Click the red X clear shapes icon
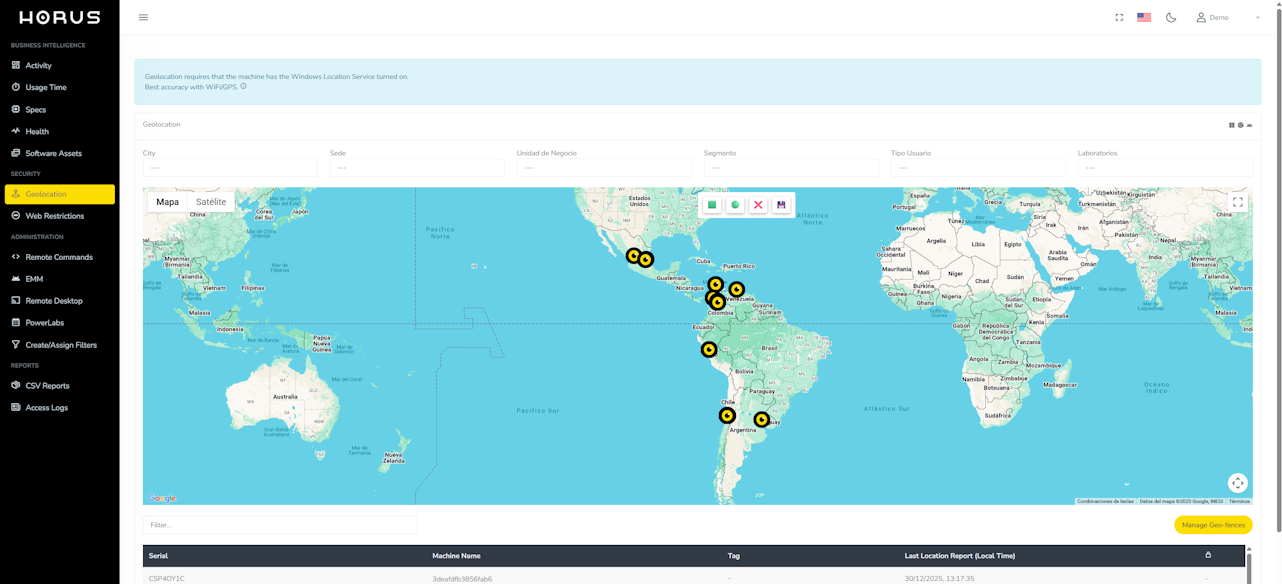 [x=758, y=205]
